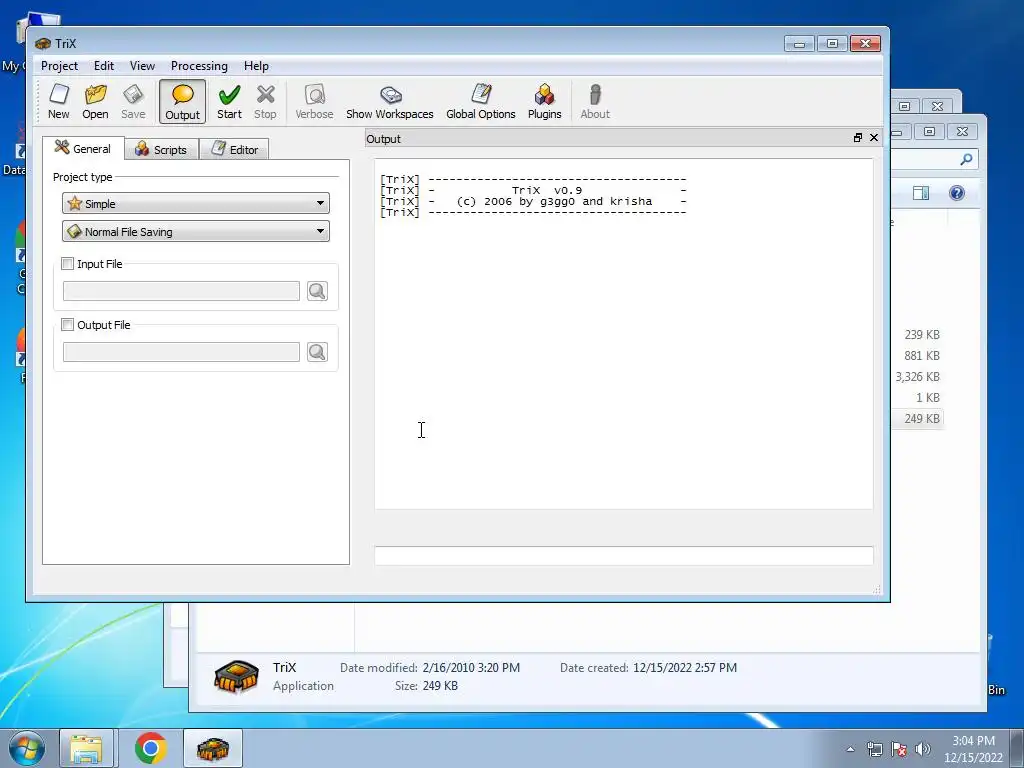Select the 239 KB file row in Explorer
Image resolution: width=1024 pixels, height=768 pixels.
(918, 334)
